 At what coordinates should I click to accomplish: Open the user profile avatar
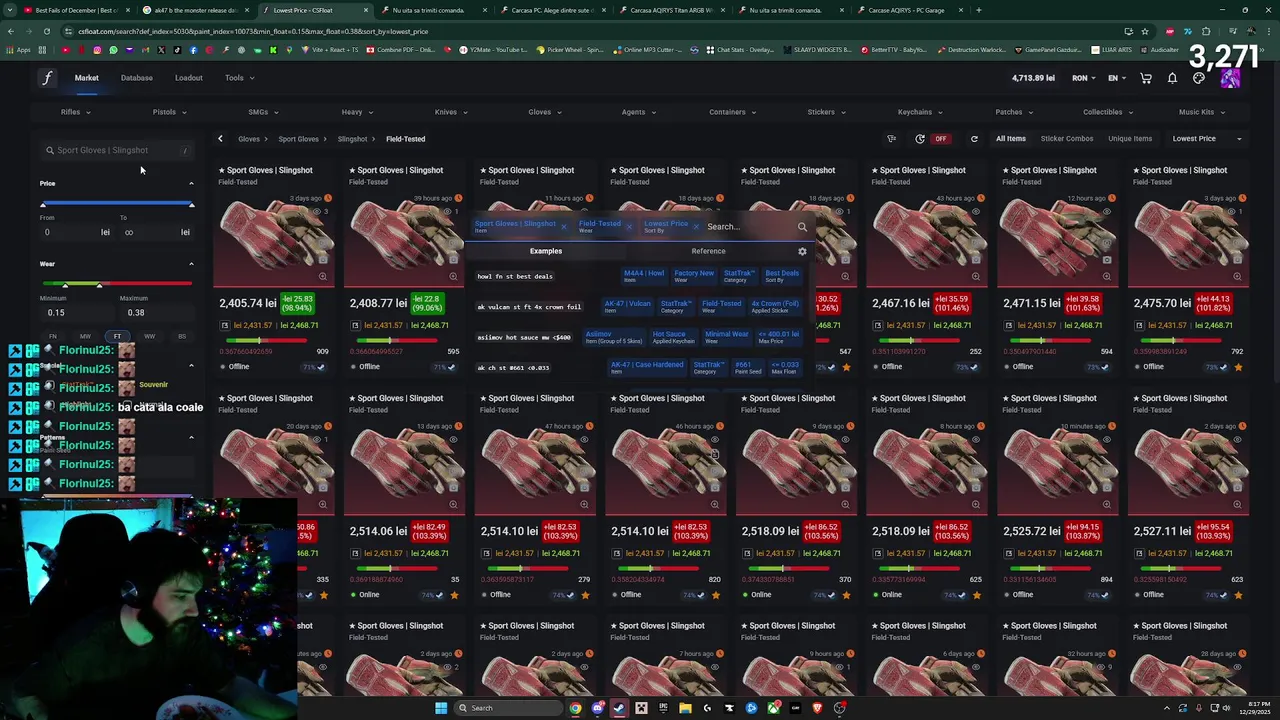point(1230,78)
